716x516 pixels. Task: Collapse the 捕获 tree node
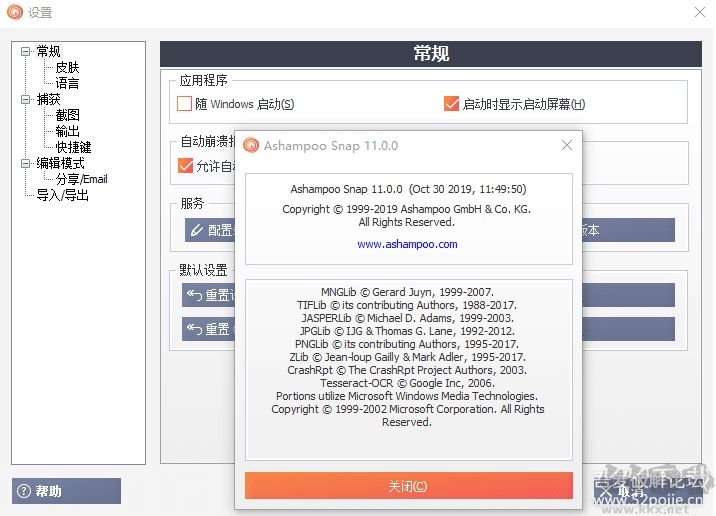[x=25, y=99]
